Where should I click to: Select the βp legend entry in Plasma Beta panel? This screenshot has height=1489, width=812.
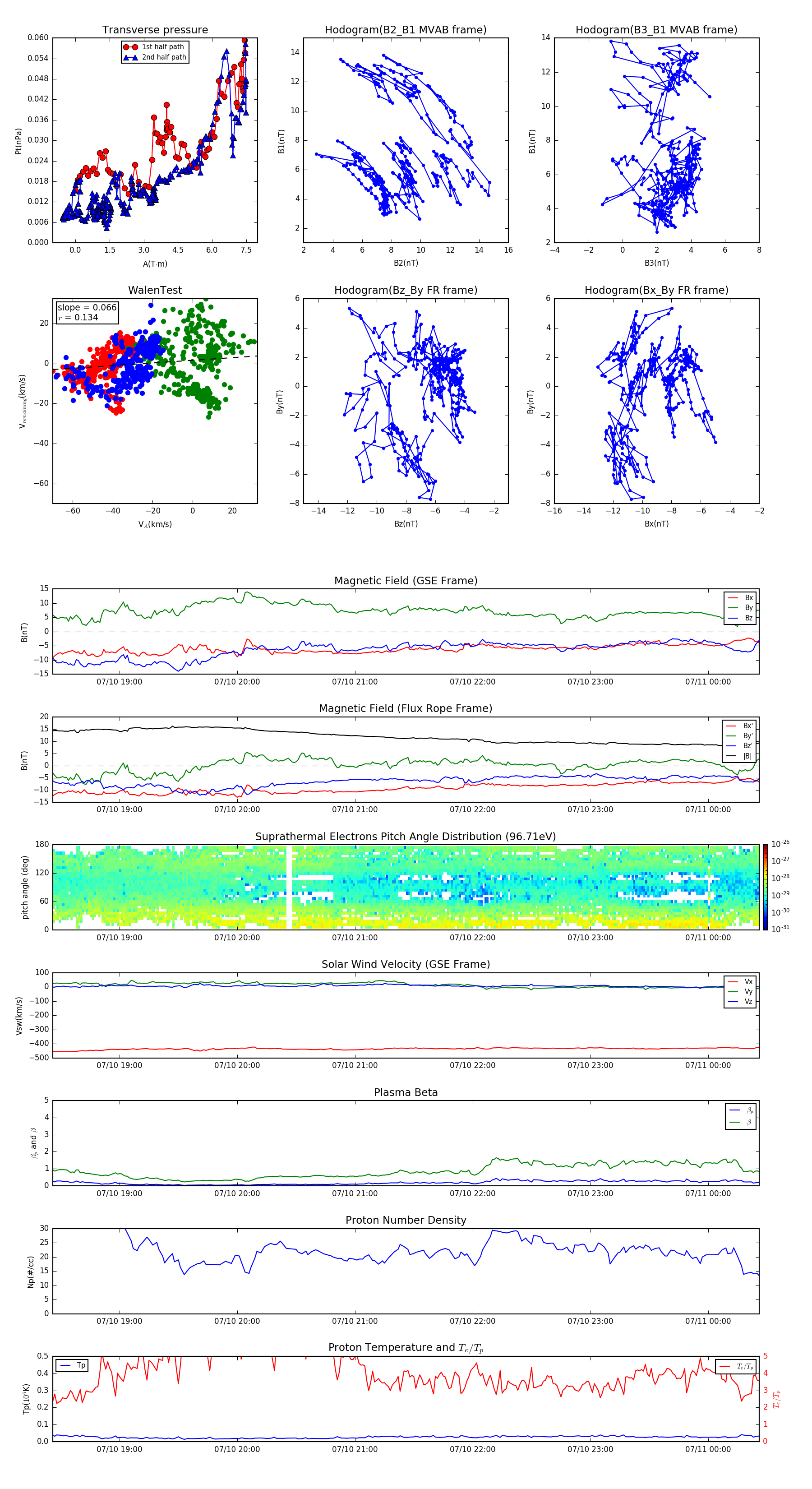pos(741,1110)
